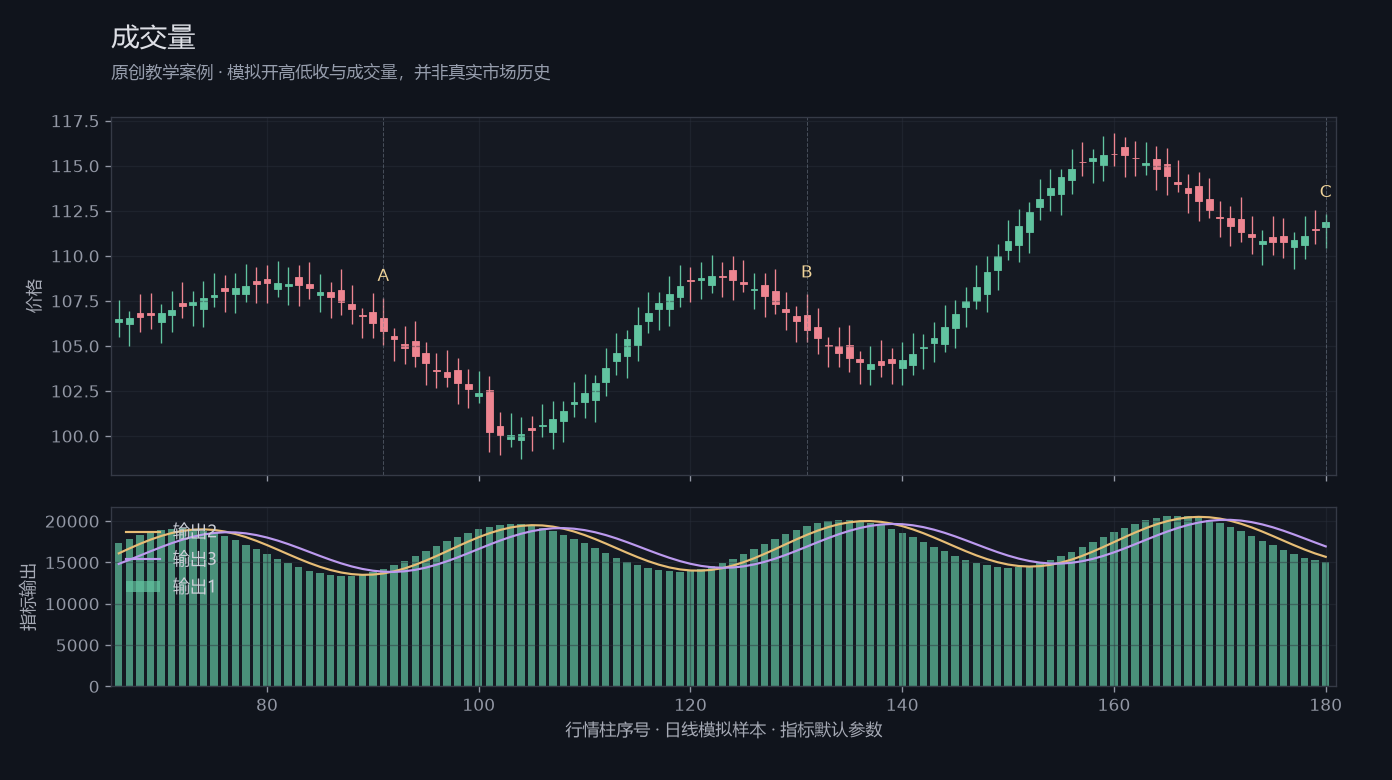Select the 输出3 legend label

[x=195, y=559]
